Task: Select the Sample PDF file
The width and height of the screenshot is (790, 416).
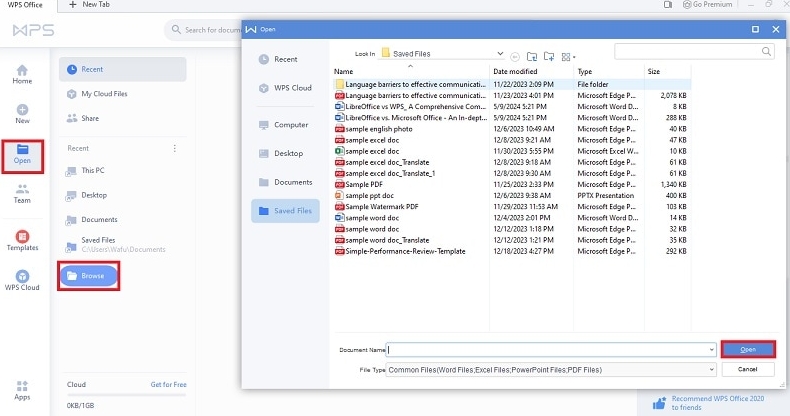Action: click(511, 184)
